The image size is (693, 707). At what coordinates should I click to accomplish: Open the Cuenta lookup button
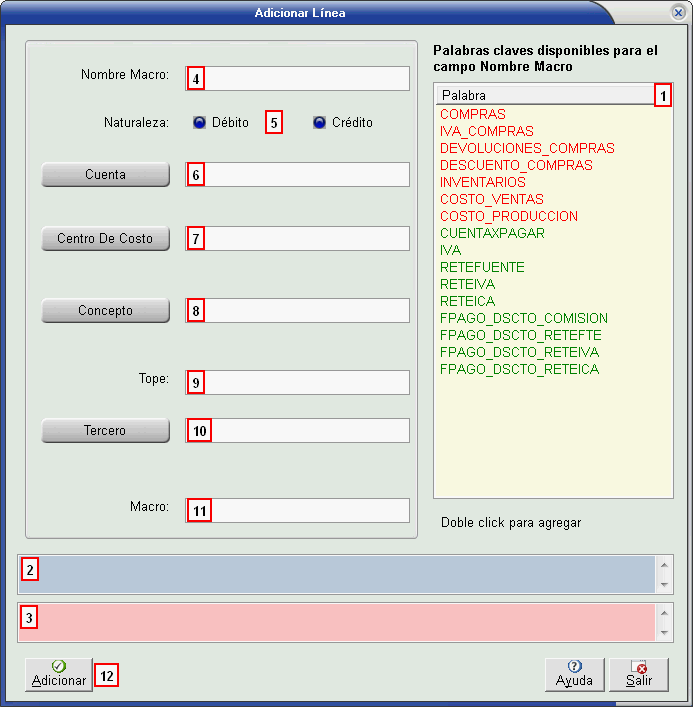tap(105, 175)
